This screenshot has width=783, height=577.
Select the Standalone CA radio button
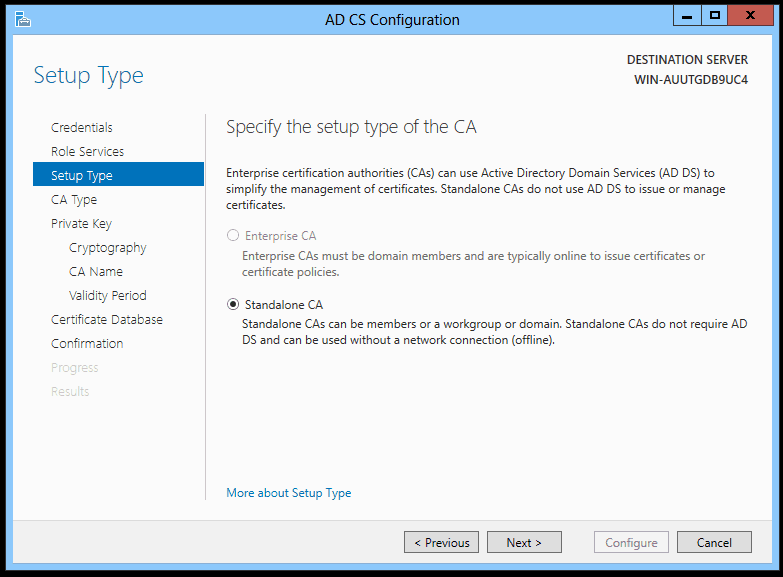coord(234,304)
